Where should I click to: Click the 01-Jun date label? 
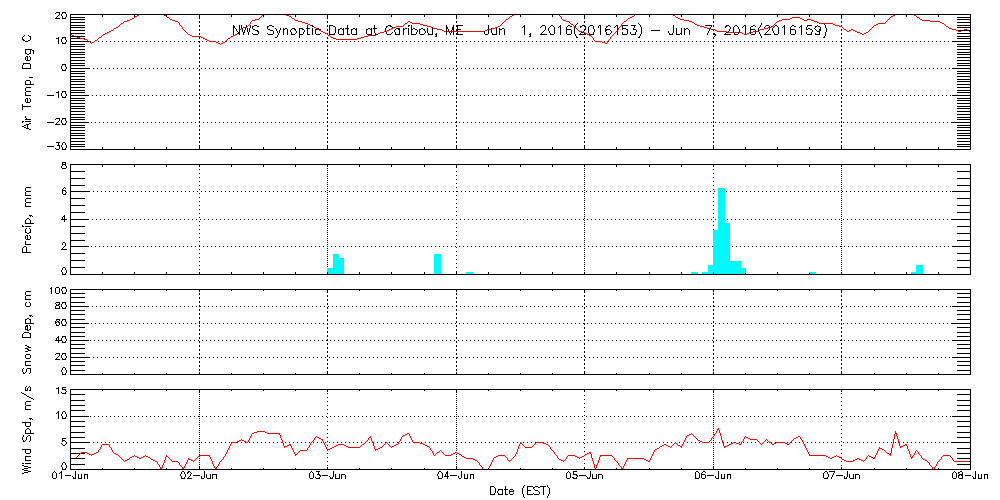pos(71,477)
